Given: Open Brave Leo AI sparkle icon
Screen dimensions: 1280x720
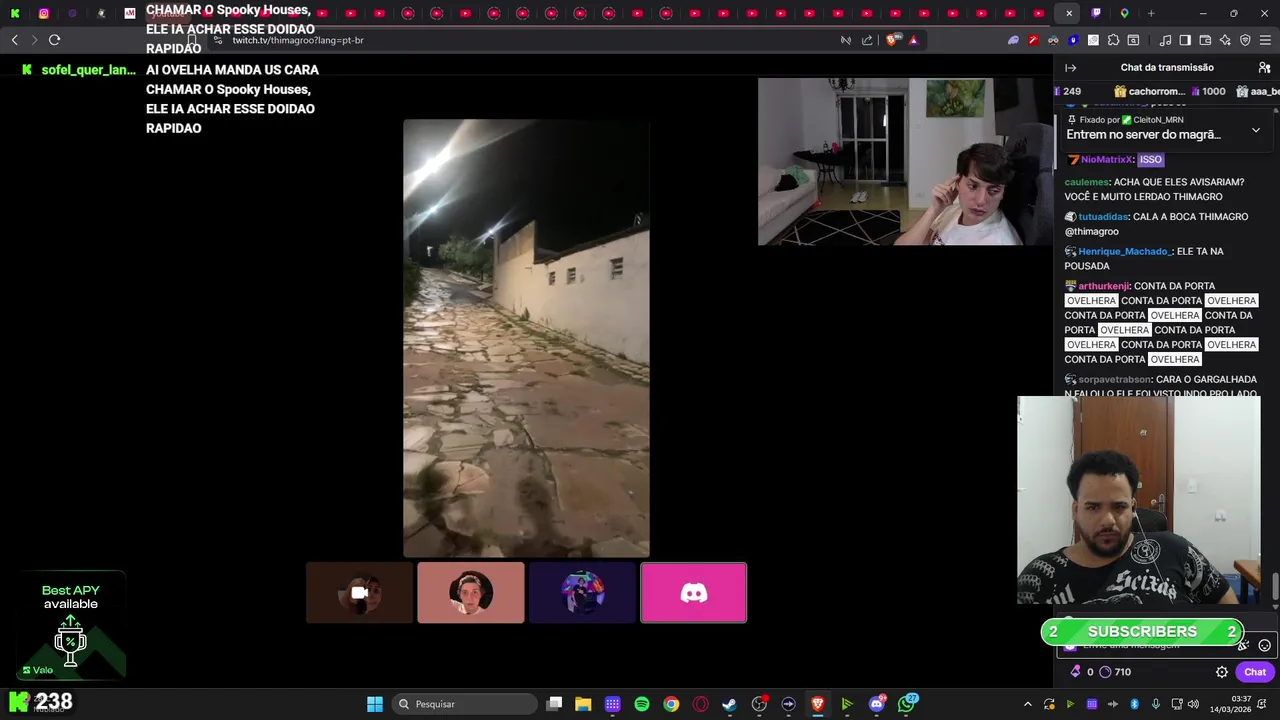Looking at the screenshot, I should [1225, 40].
